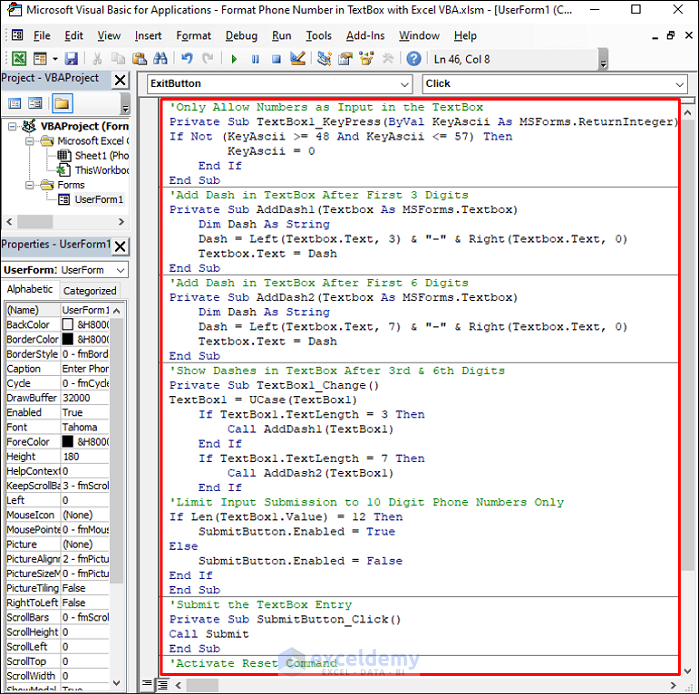Click the Design Mode icon

click(297, 59)
